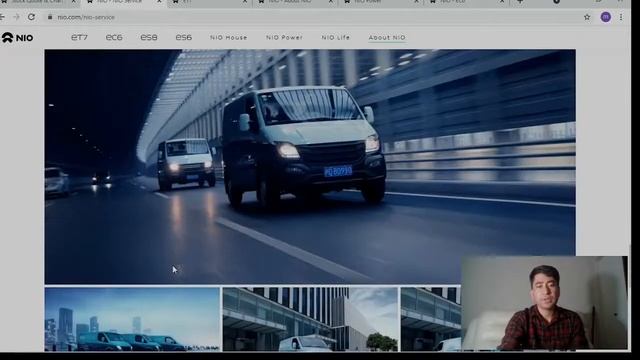Image resolution: width=640 pixels, height=360 pixels.
Task: Go to NIO Power in the navigation
Action: 284,38
